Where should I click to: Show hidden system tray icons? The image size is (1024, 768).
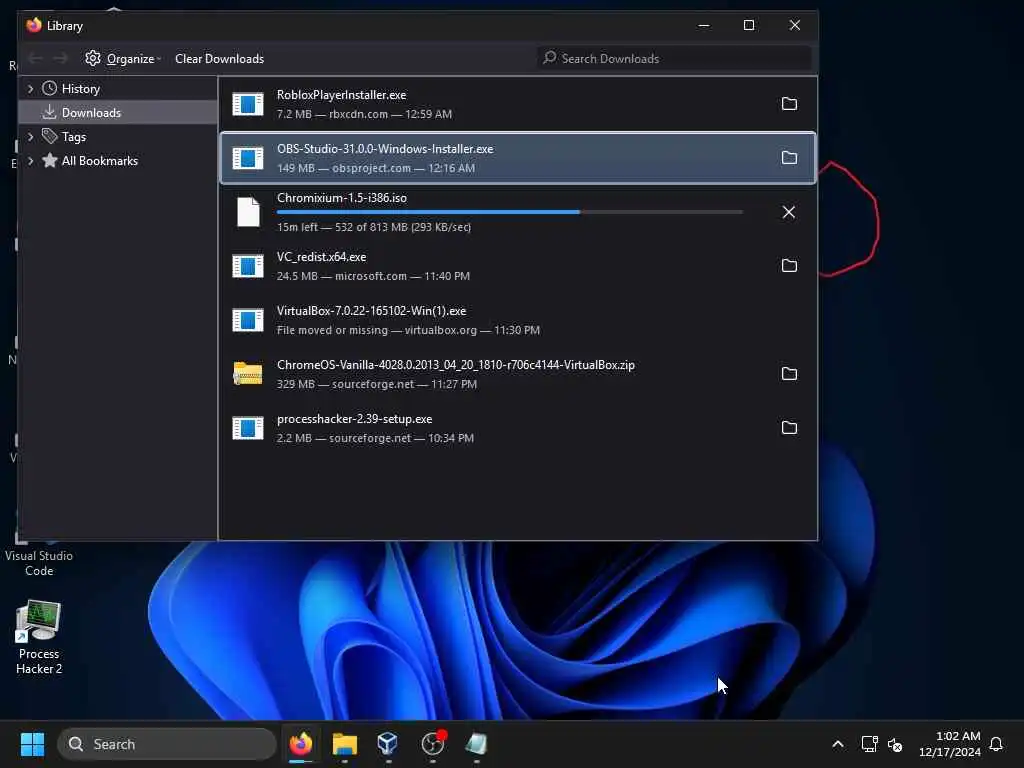[x=838, y=744]
